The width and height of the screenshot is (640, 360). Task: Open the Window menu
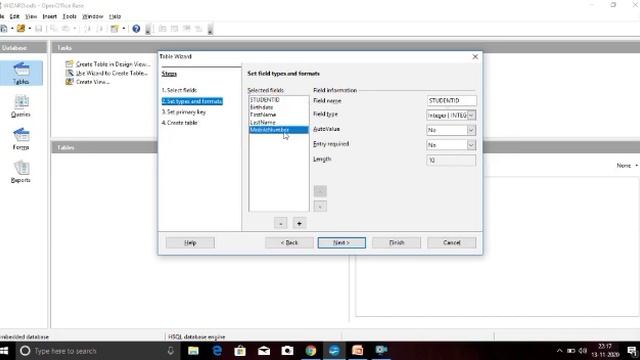(x=93, y=16)
